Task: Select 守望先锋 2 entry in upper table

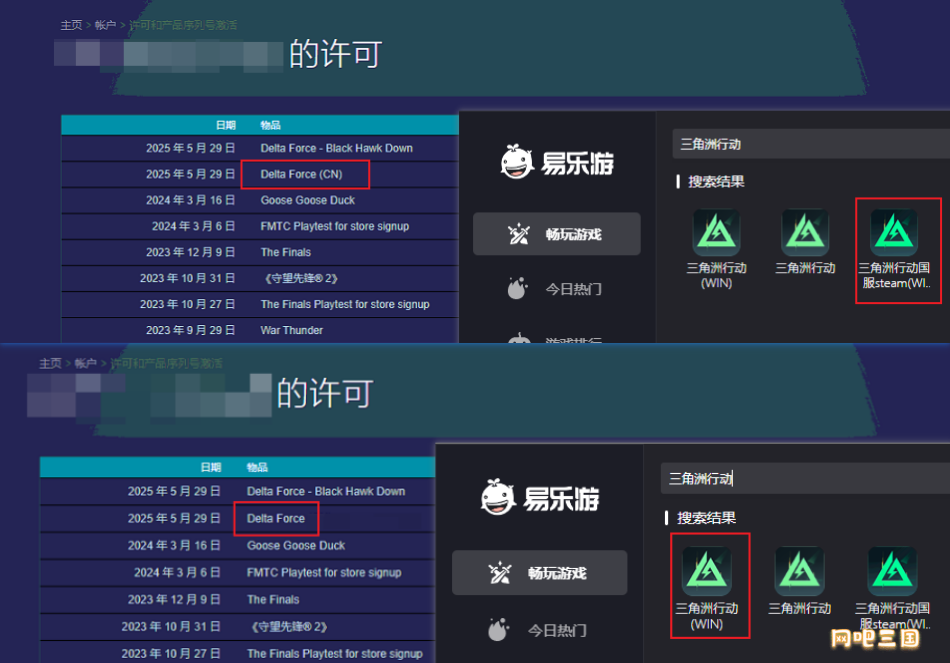Action: coord(299,278)
